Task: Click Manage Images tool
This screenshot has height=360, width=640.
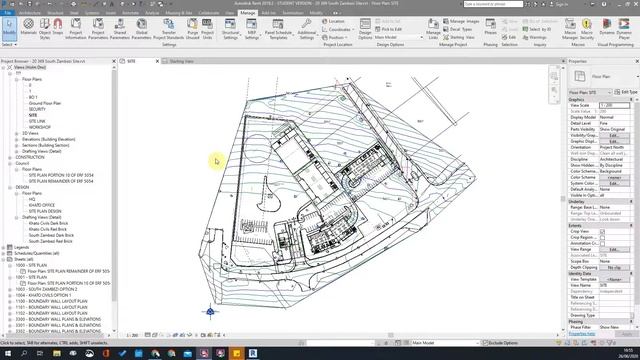Action: pyautogui.click(x=461, y=21)
